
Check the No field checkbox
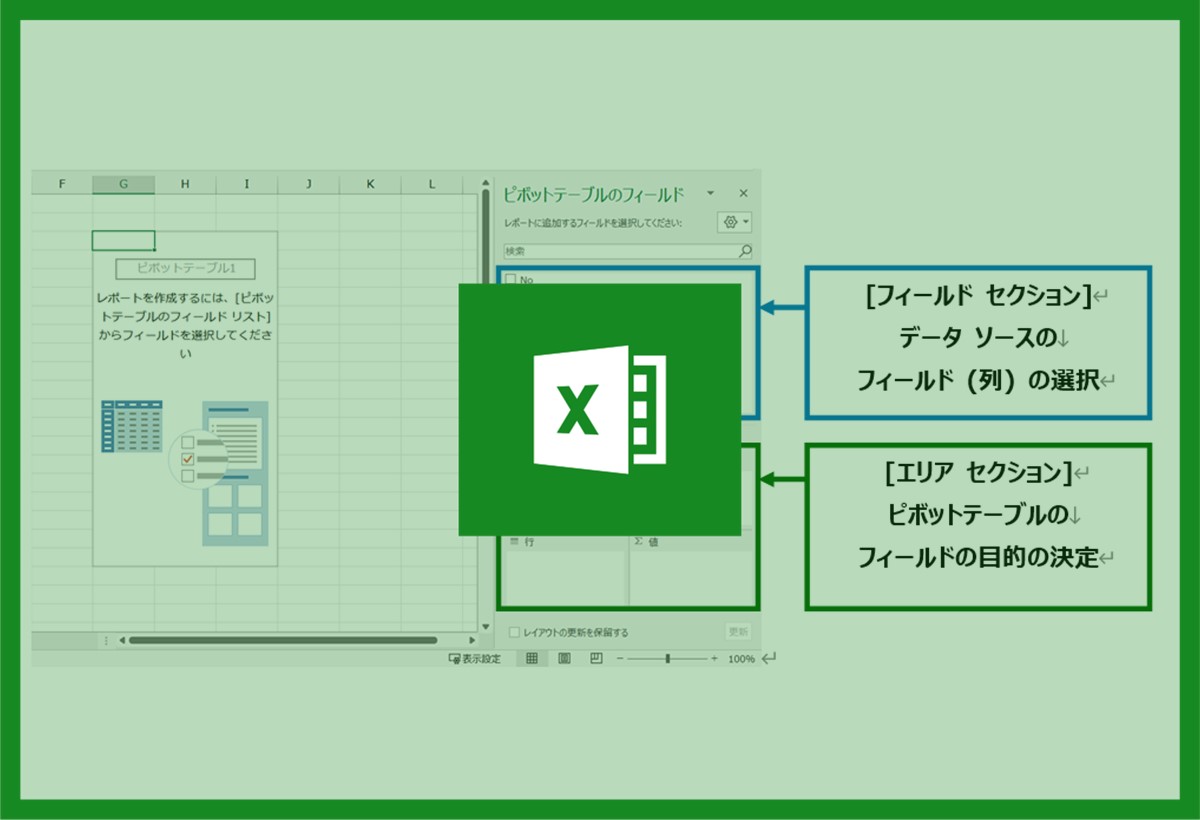pyautogui.click(x=511, y=280)
